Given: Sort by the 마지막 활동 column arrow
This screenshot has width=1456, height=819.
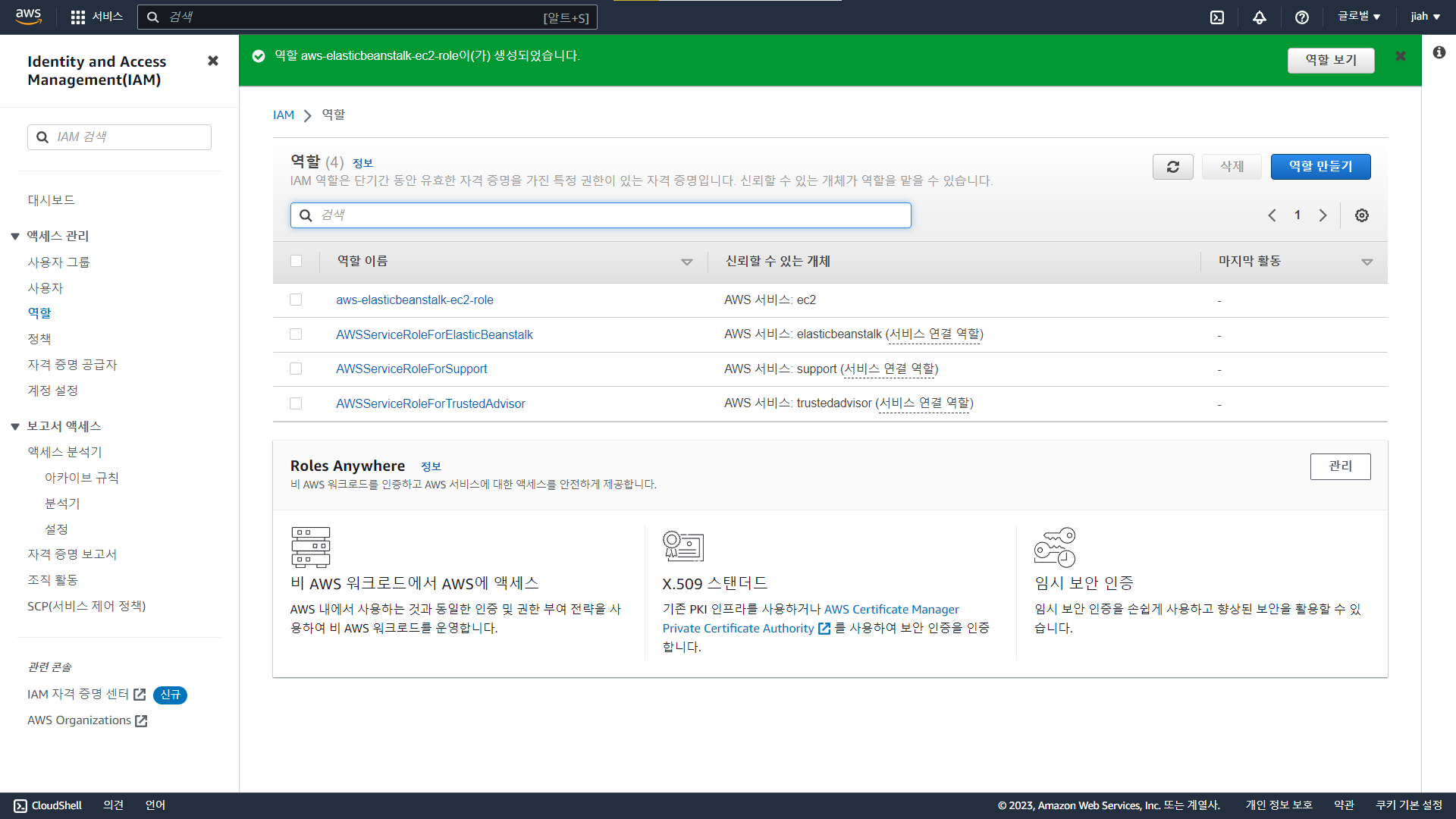Looking at the screenshot, I should pyautogui.click(x=1367, y=262).
